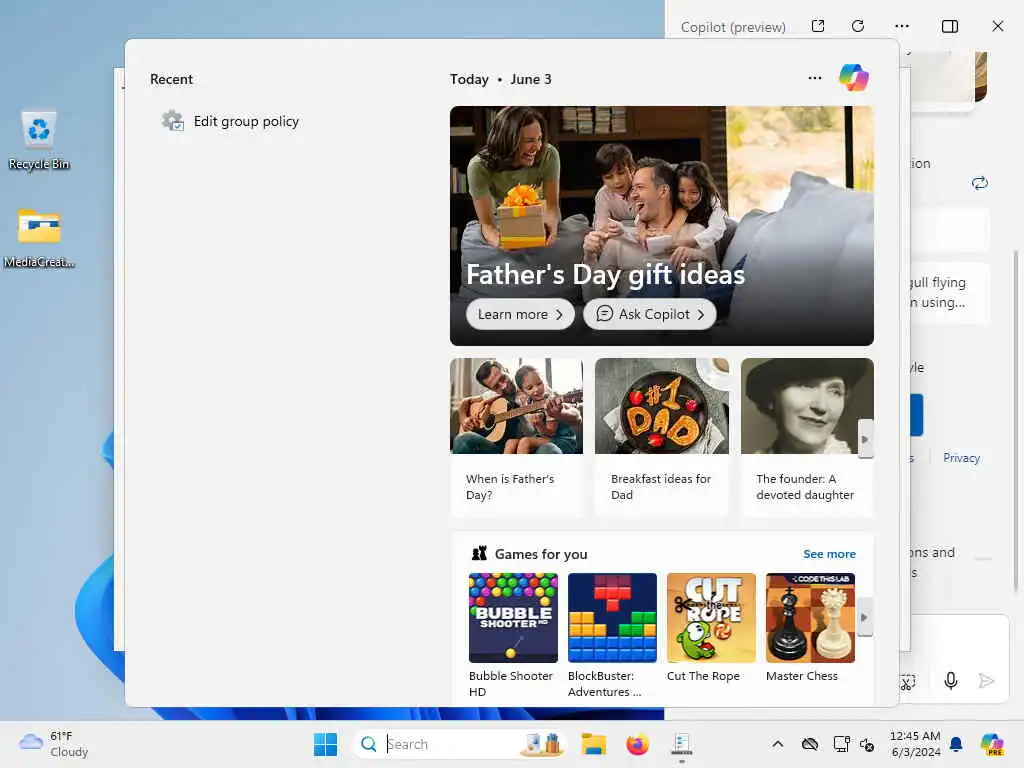
Task: Open Copilot pane more options
Action: coord(902,26)
